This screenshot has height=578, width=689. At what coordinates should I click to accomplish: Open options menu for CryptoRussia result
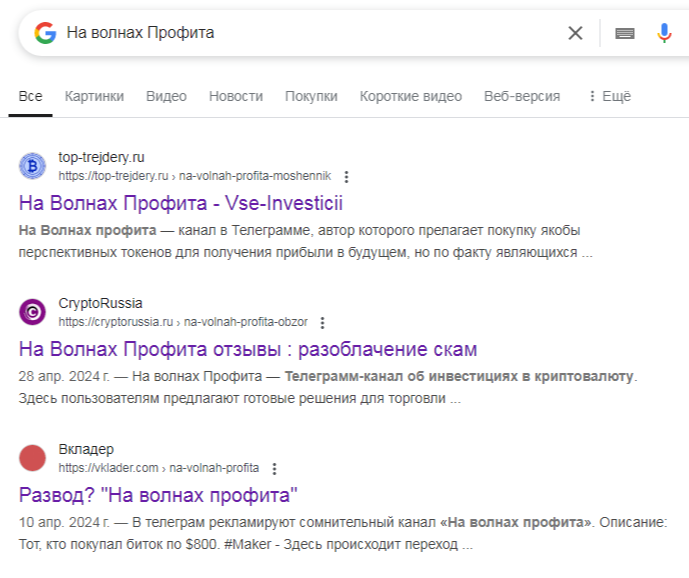(323, 323)
